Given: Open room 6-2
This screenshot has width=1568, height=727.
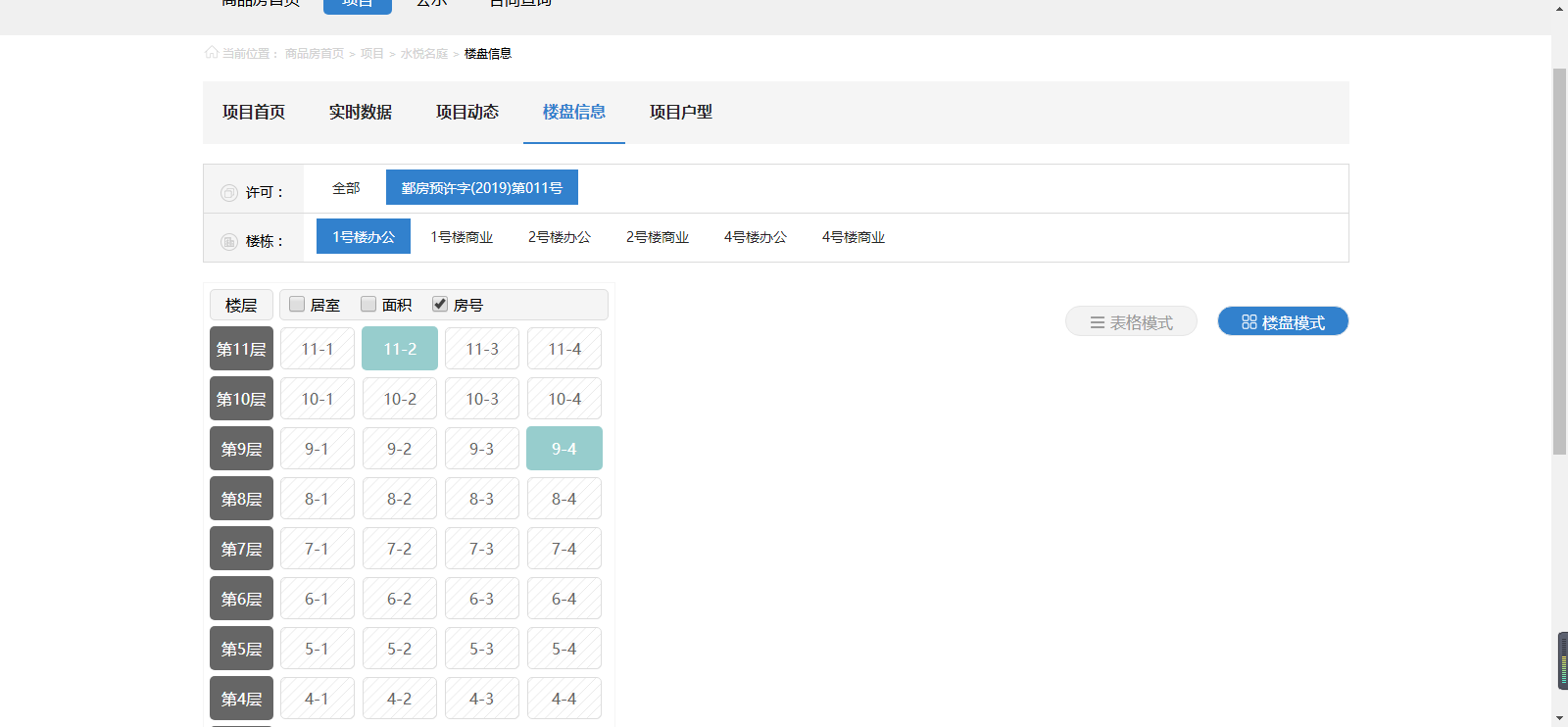Looking at the screenshot, I should pyautogui.click(x=400, y=599).
